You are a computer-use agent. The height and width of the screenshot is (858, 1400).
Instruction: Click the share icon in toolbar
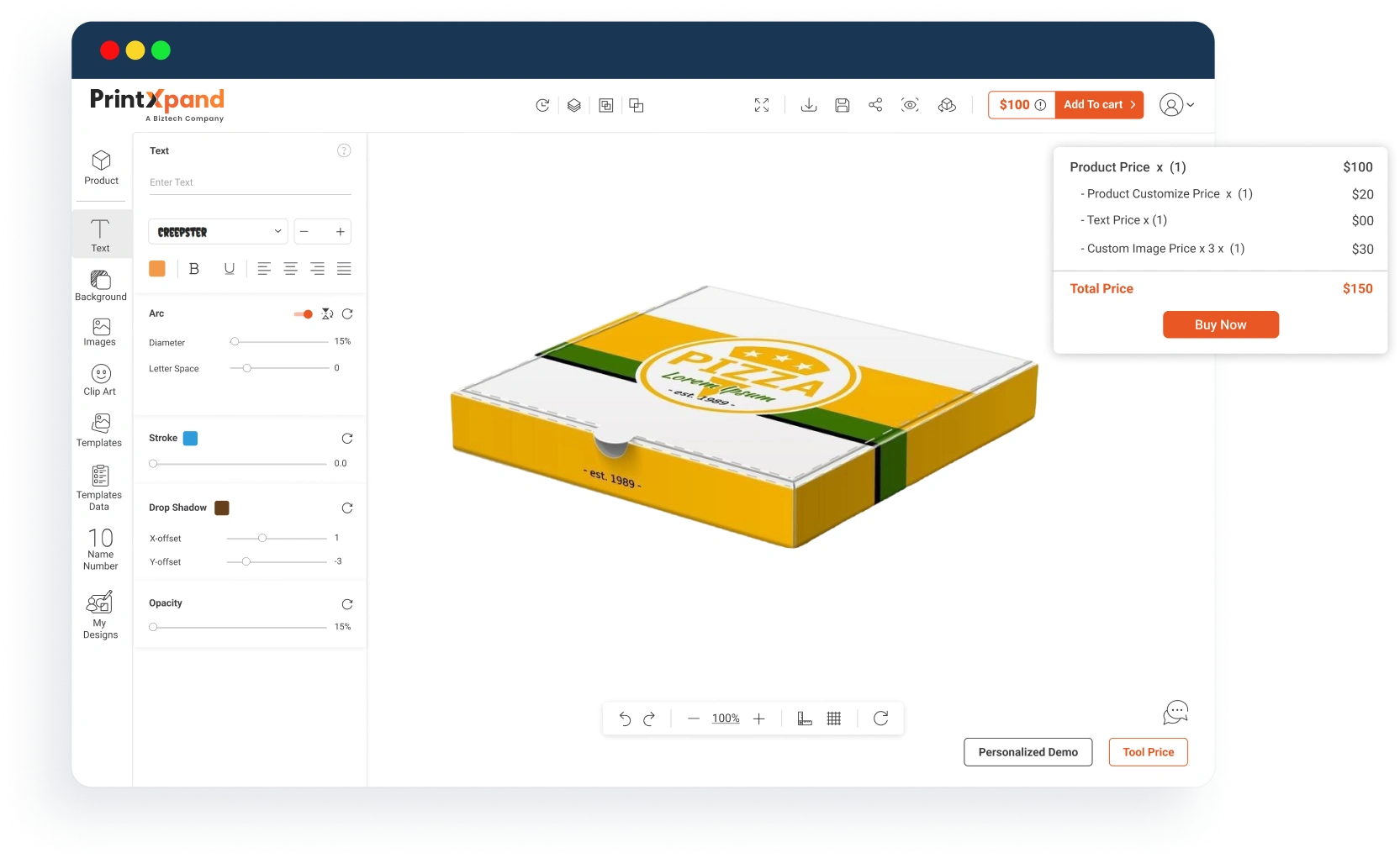click(875, 105)
